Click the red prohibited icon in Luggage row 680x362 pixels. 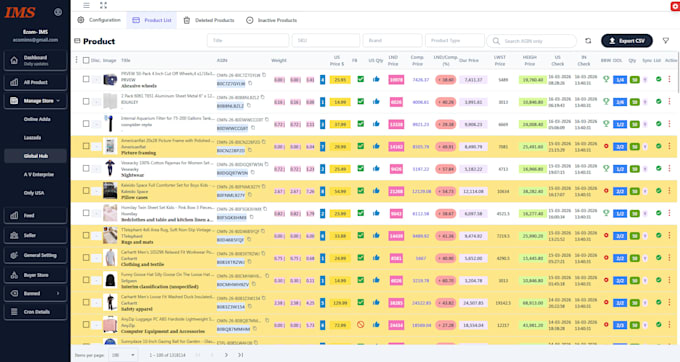[x=360, y=324]
